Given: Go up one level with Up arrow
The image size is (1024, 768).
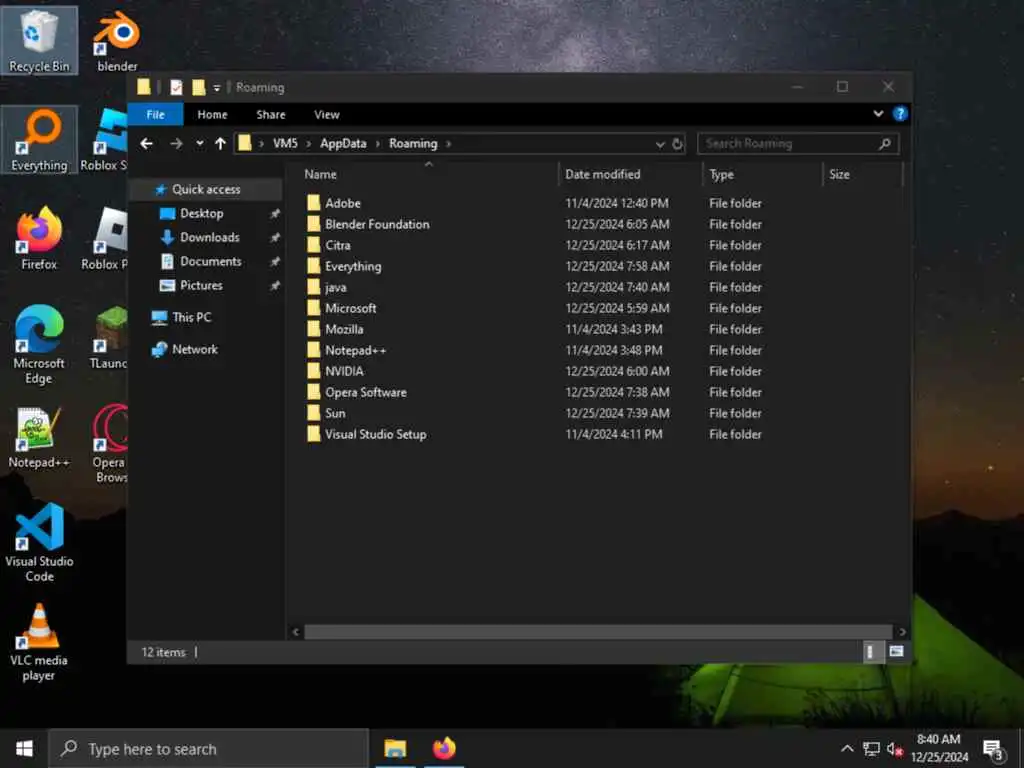Looking at the screenshot, I should tap(220, 143).
